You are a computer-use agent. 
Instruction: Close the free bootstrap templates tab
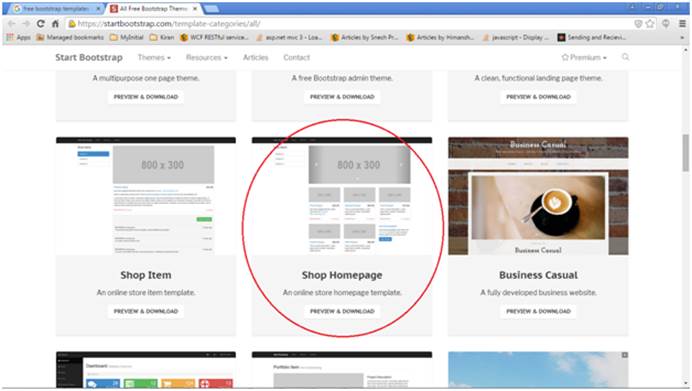(x=98, y=8)
